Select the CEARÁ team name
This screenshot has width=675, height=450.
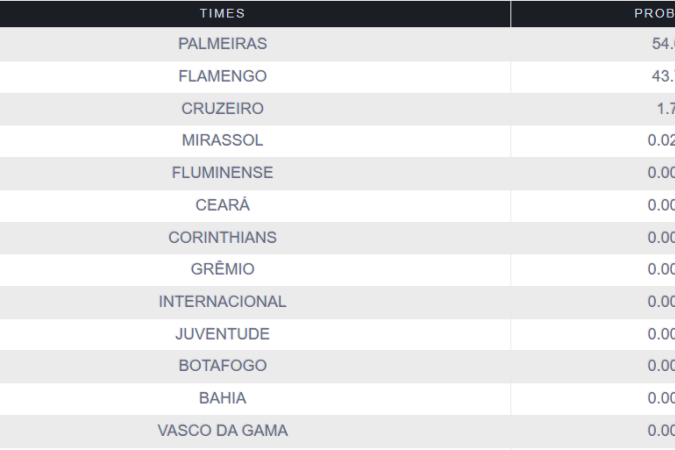[222, 205]
